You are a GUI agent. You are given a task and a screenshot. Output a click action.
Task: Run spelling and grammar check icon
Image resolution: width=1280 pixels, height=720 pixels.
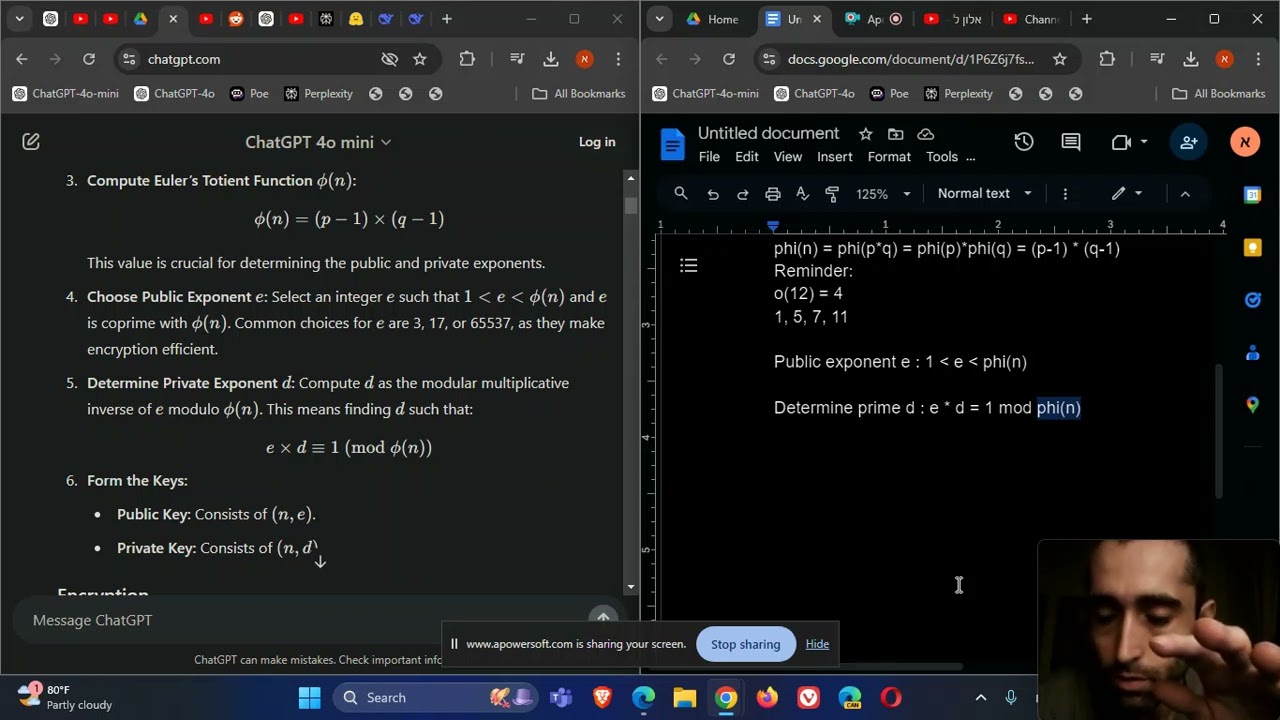tap(802, 194)
